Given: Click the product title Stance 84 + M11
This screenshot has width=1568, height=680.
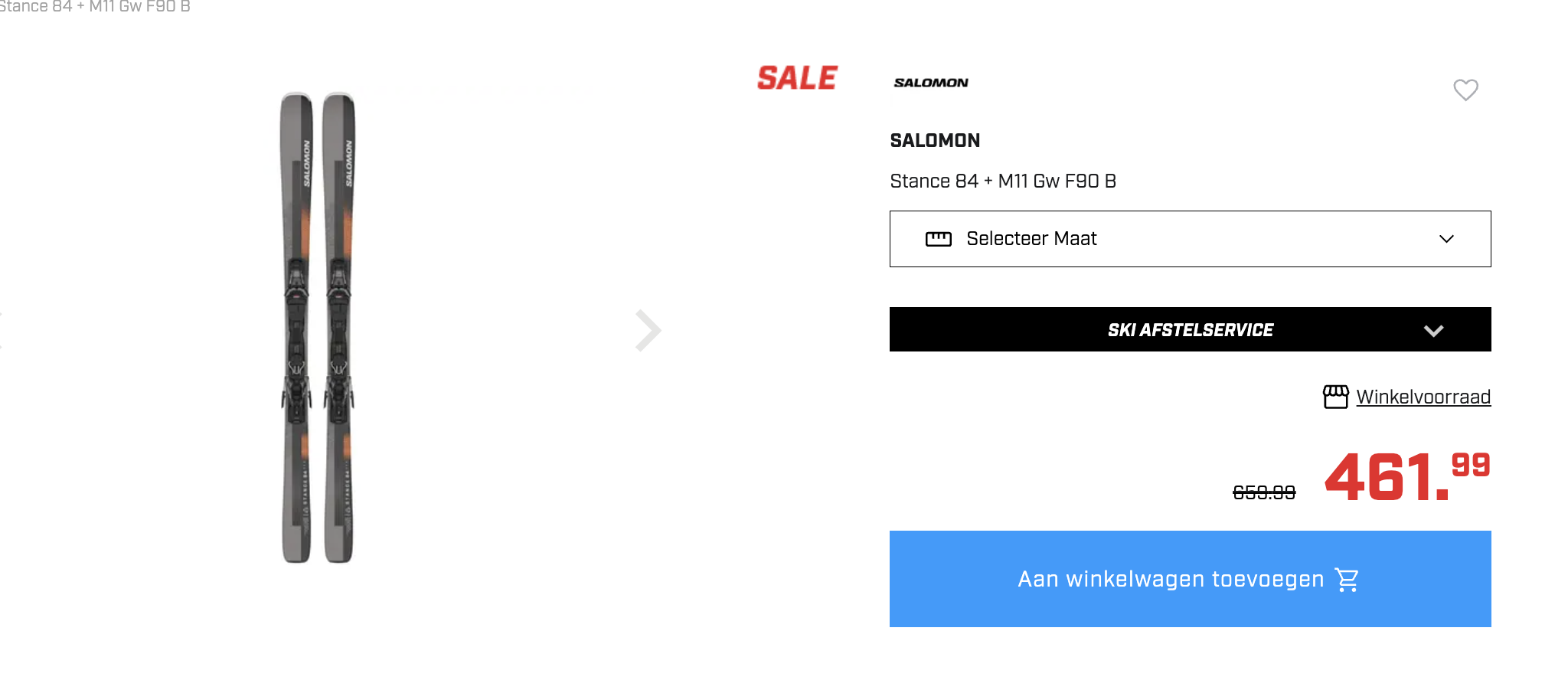Looking at the screenshot, I should 1003,181.
